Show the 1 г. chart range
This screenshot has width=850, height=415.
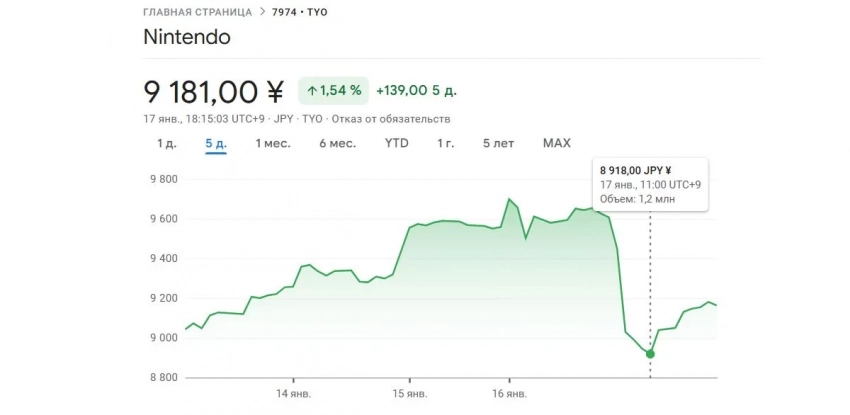pyautogui.click(x=445, y=143)
